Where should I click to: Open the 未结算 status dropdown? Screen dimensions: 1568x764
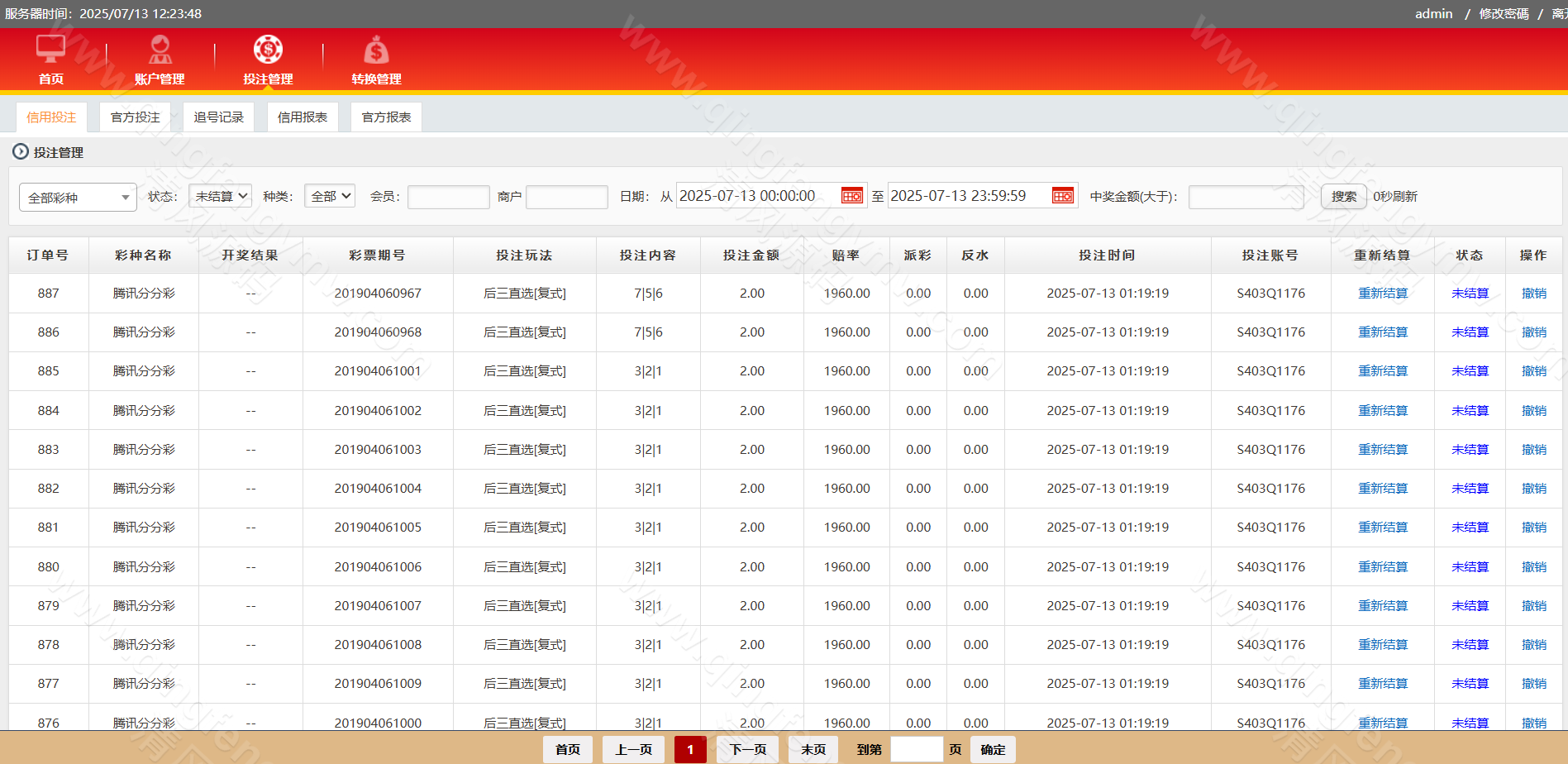(x=220, y=196)
